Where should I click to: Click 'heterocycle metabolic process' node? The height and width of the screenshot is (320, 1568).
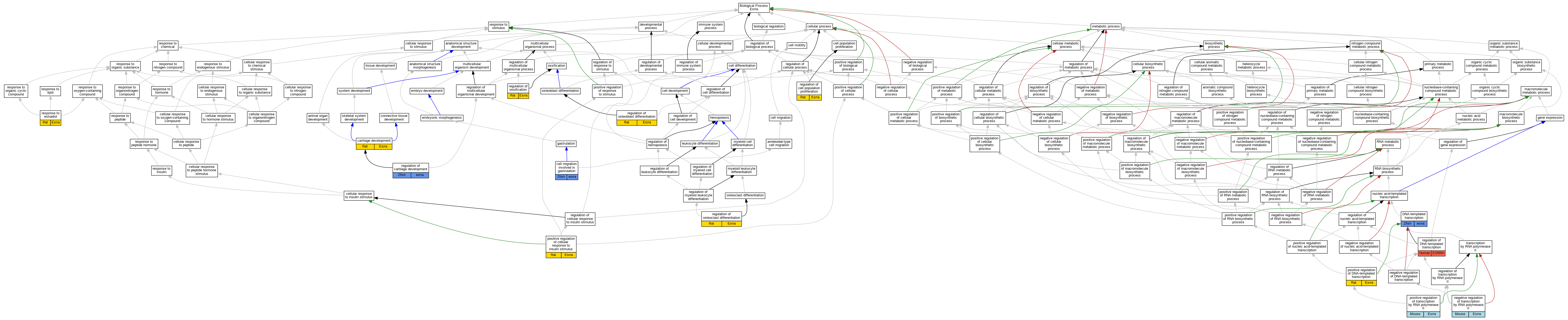(x=1251, y=66)
